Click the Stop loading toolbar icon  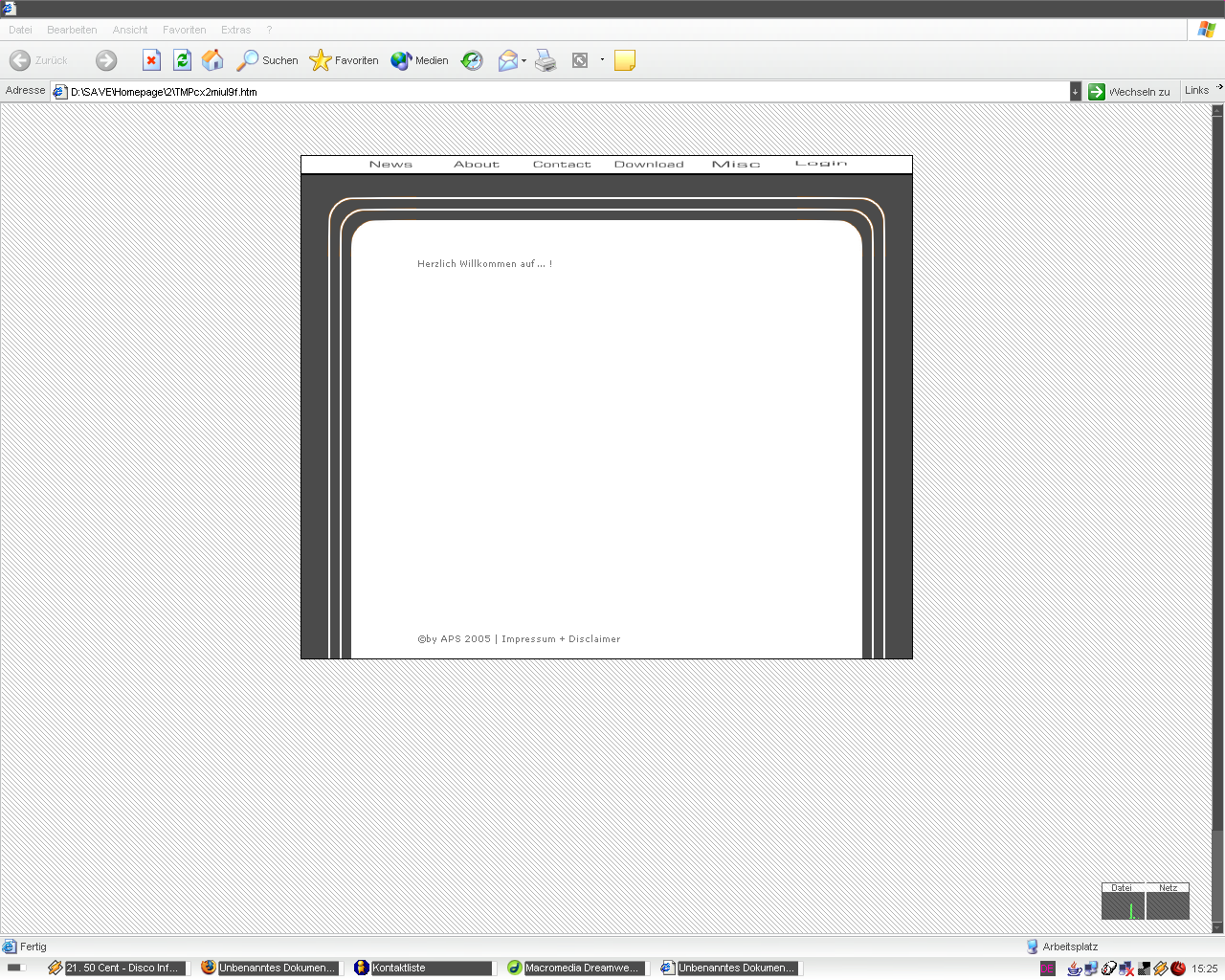tap(151, 60)
